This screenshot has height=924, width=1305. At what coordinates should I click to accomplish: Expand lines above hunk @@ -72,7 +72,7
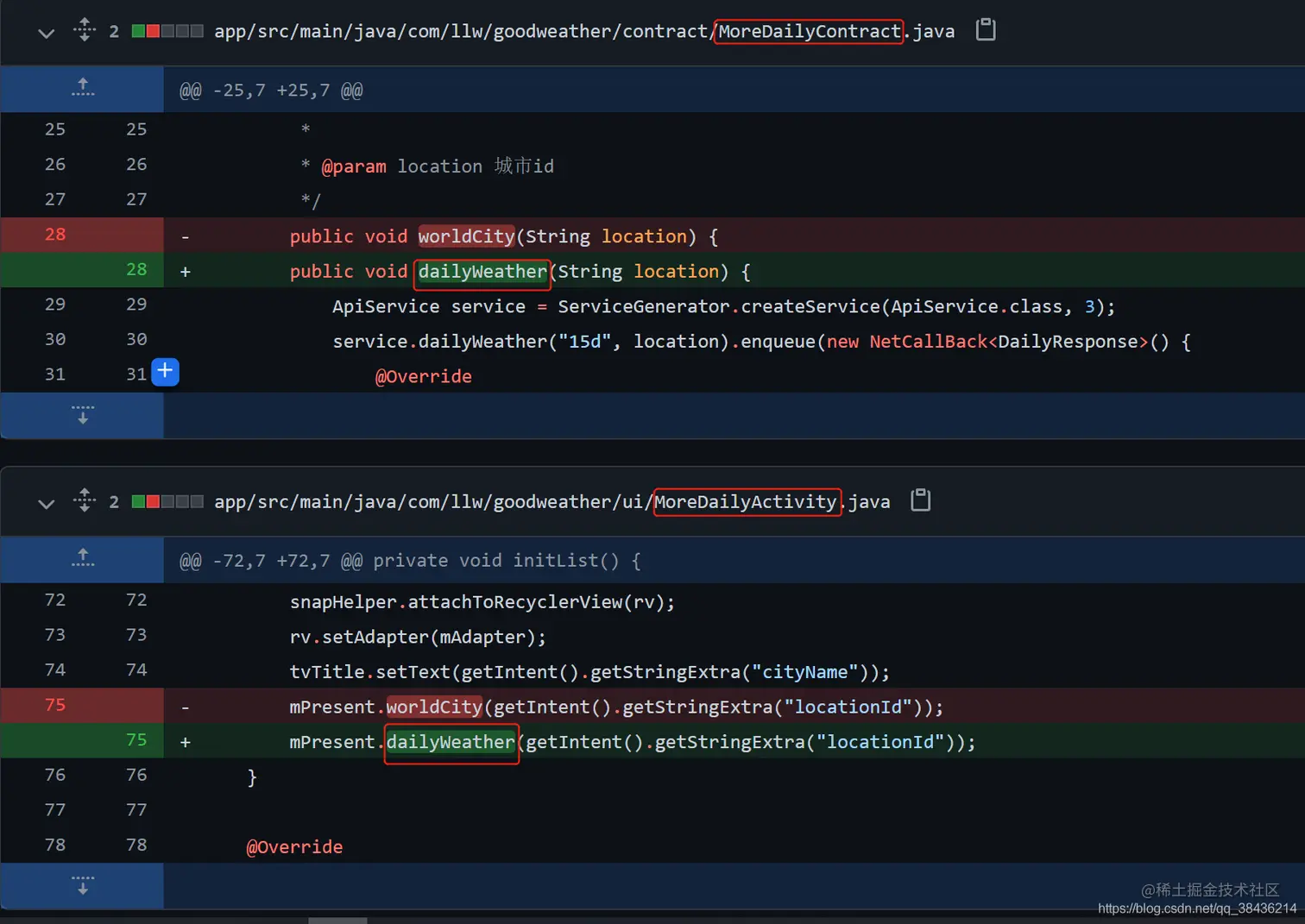(83, 559)
